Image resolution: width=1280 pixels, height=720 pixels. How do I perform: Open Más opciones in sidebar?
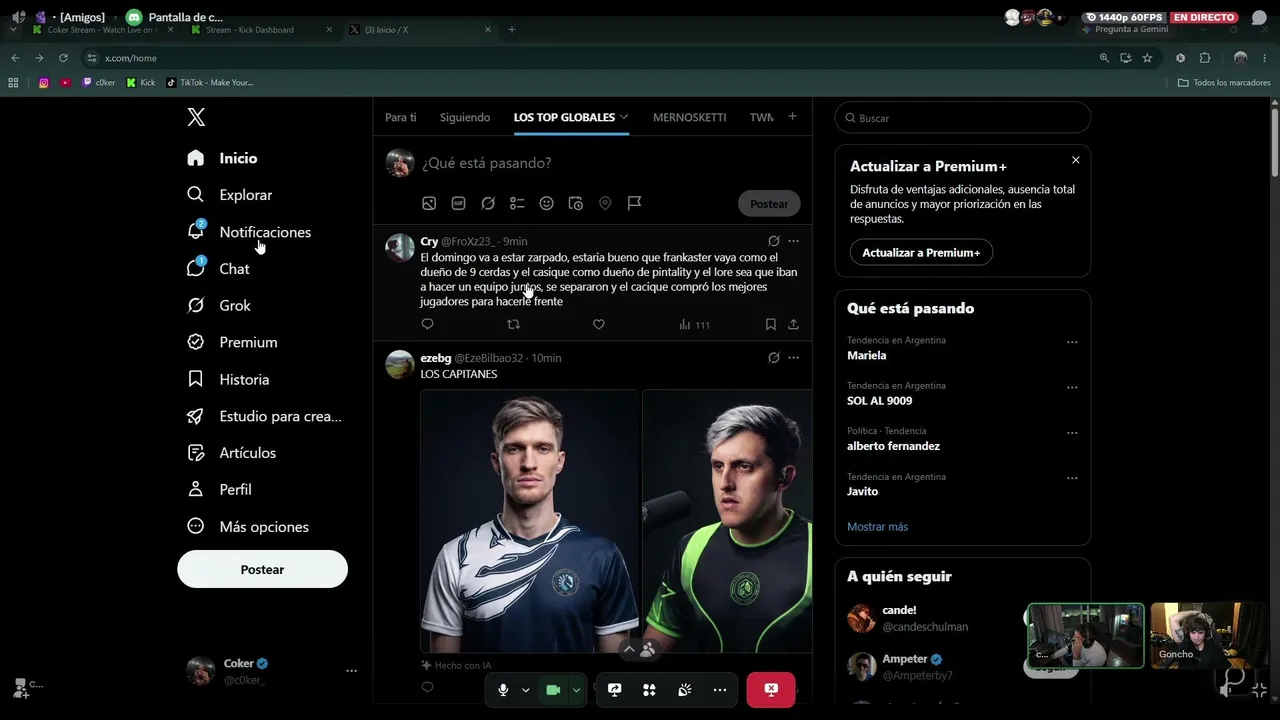click(248, 526)
